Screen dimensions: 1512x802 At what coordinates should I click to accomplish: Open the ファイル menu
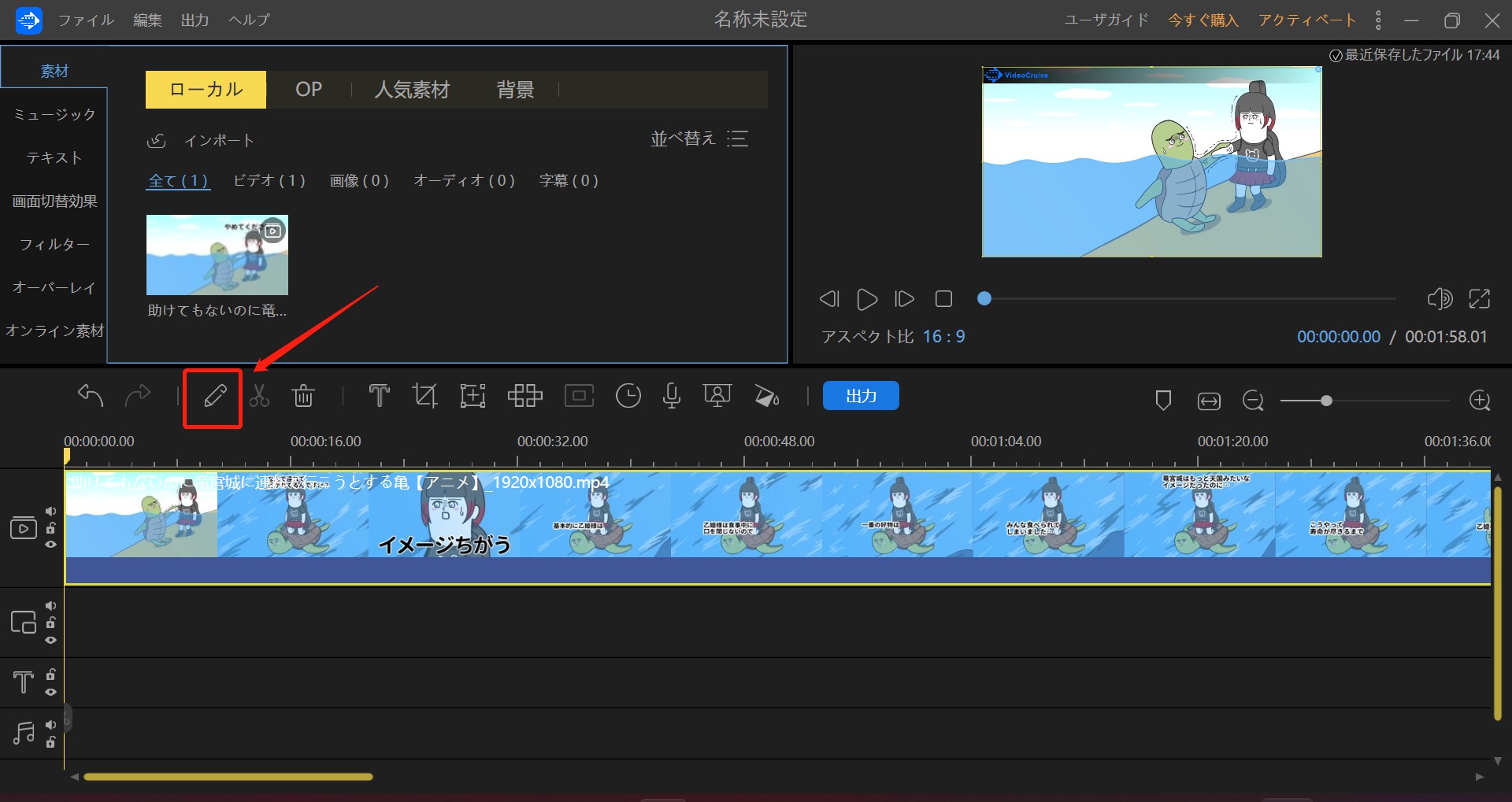(x=86, y=20)
